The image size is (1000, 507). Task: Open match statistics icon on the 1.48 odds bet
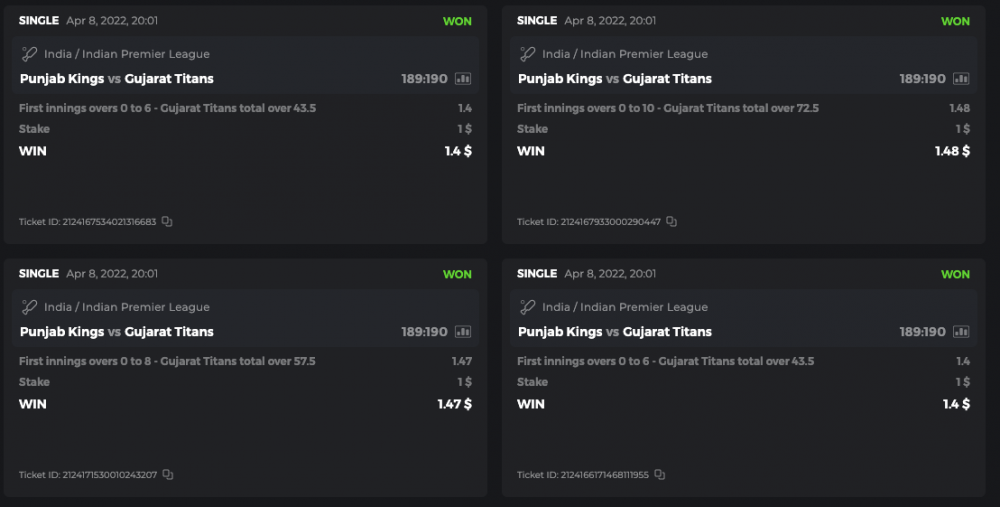click(961, 79)
